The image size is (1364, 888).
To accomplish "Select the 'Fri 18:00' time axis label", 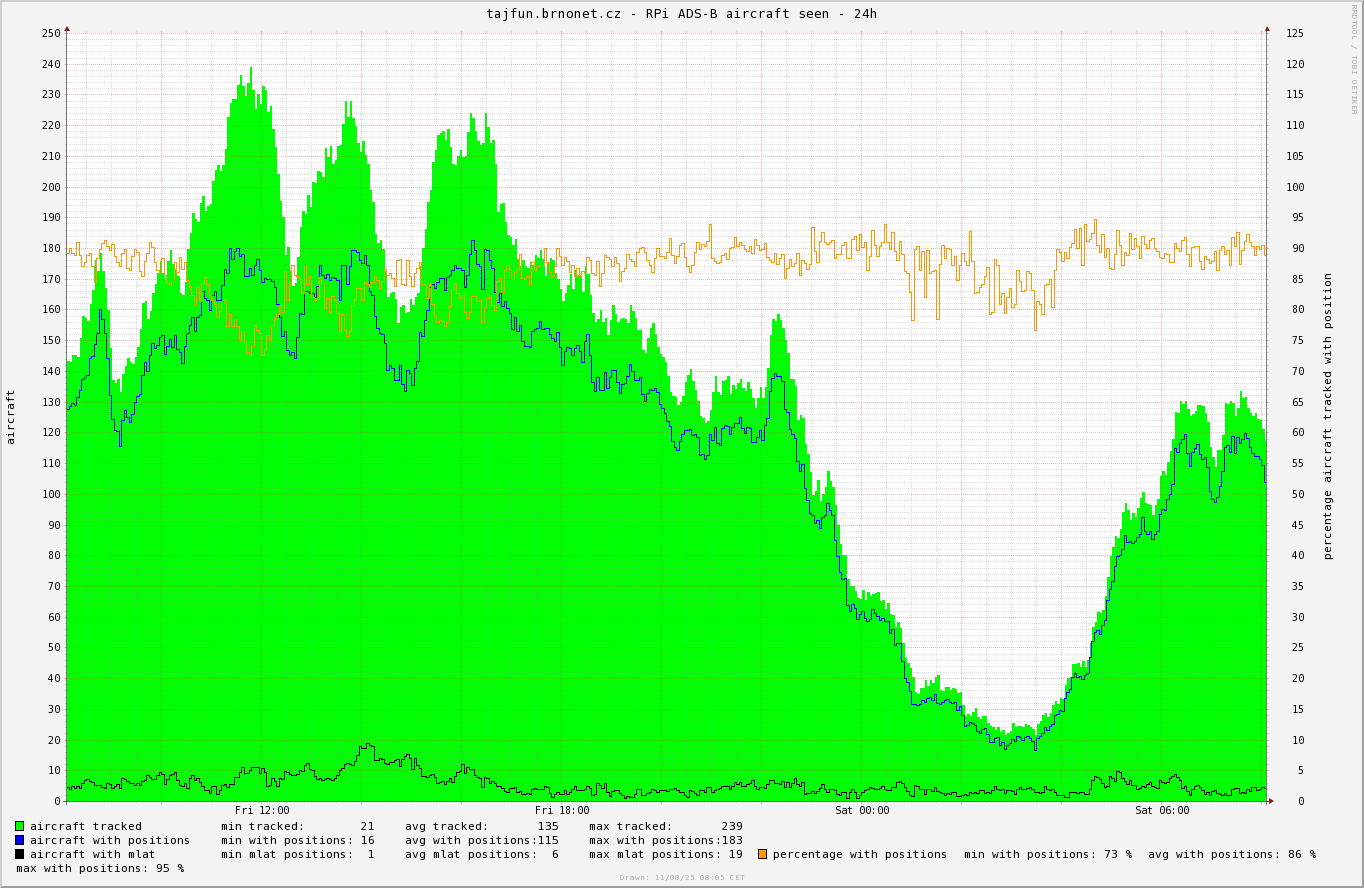I will [562, 811].
